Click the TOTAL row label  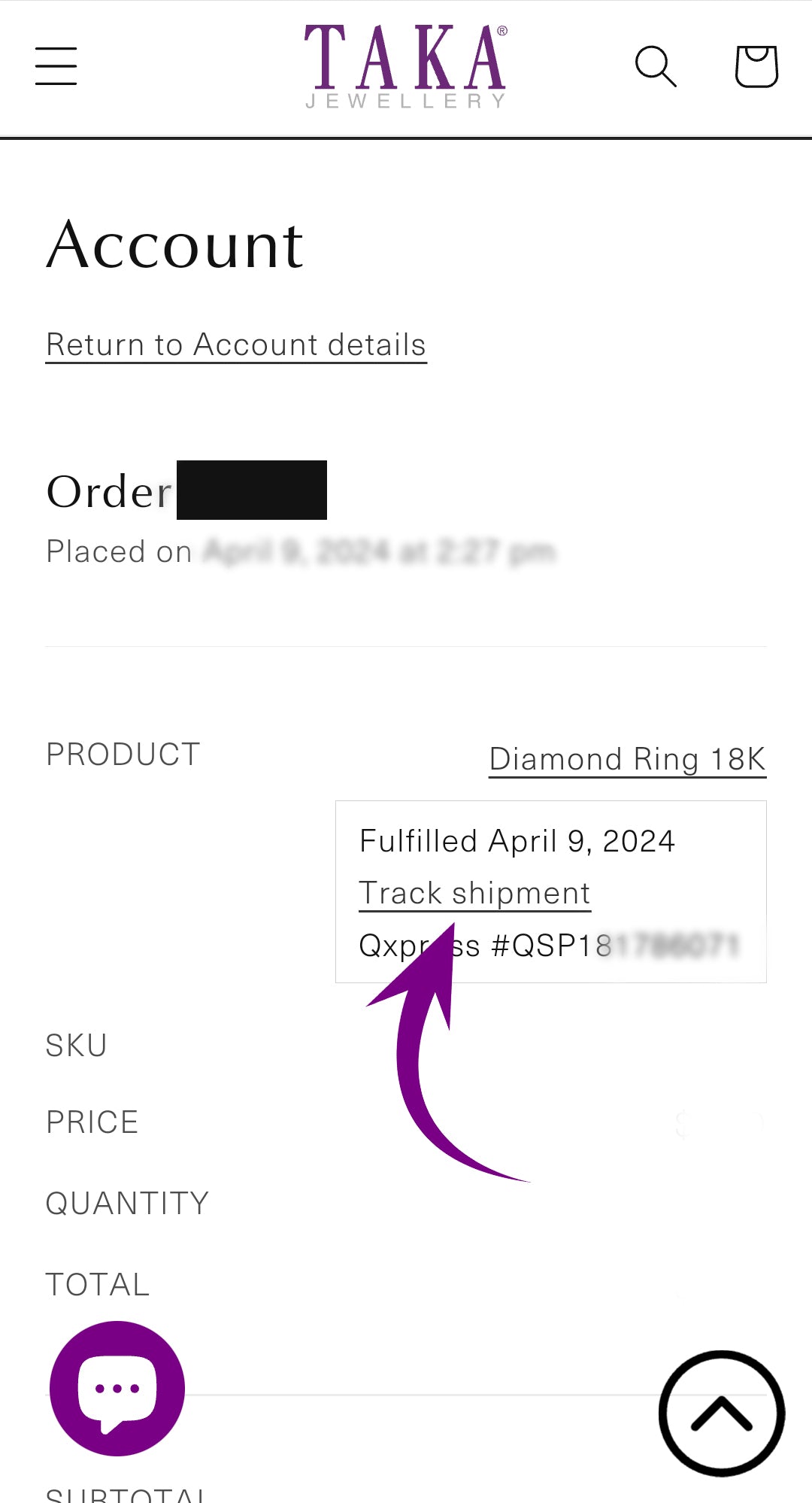click(x=98, y=1285)
